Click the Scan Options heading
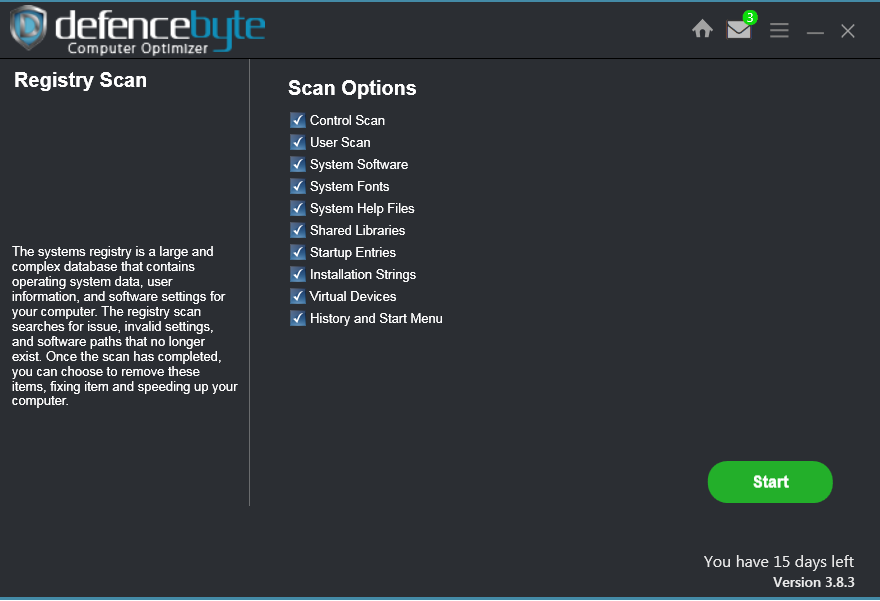This screenshot has width=880, height=601. pos(352,88)
